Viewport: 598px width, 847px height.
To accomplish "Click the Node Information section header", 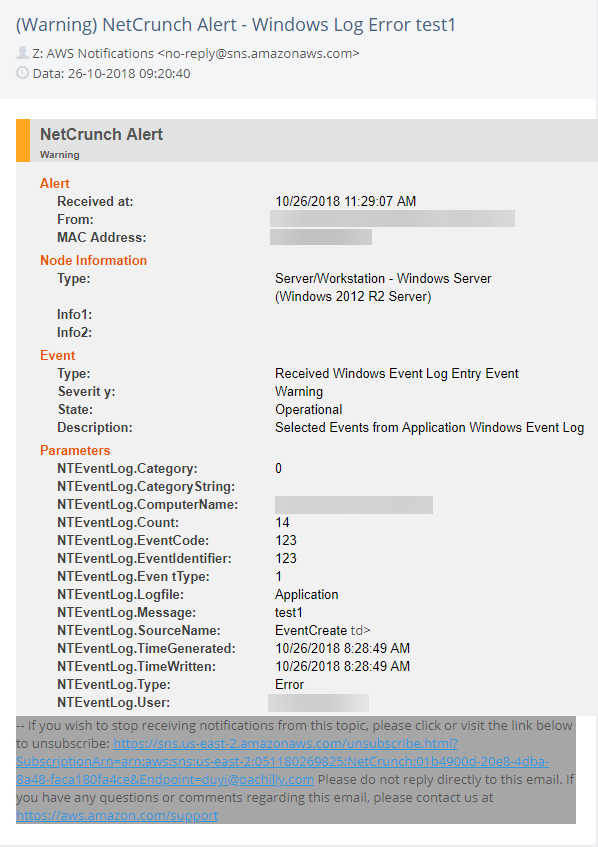I will 93,260.
